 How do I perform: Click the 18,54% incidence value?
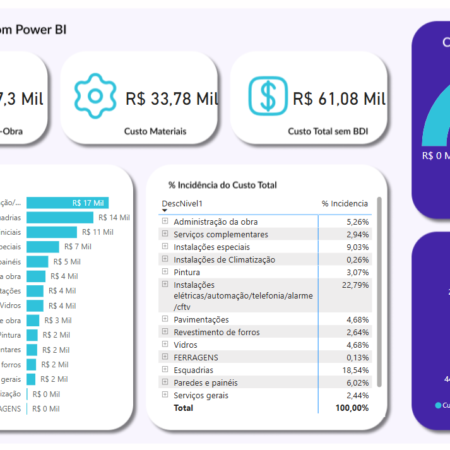pyautogui.click(x=355, y=370)
